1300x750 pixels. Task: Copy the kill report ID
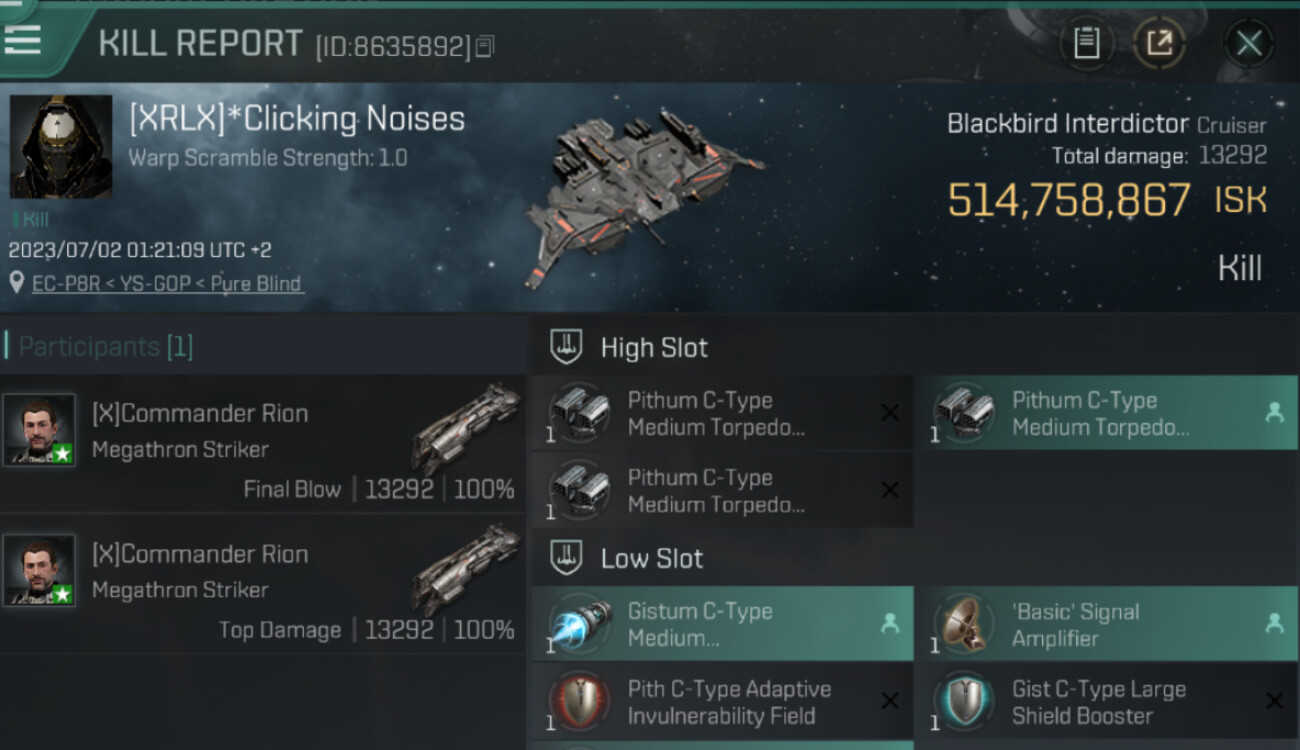[485, 46]
